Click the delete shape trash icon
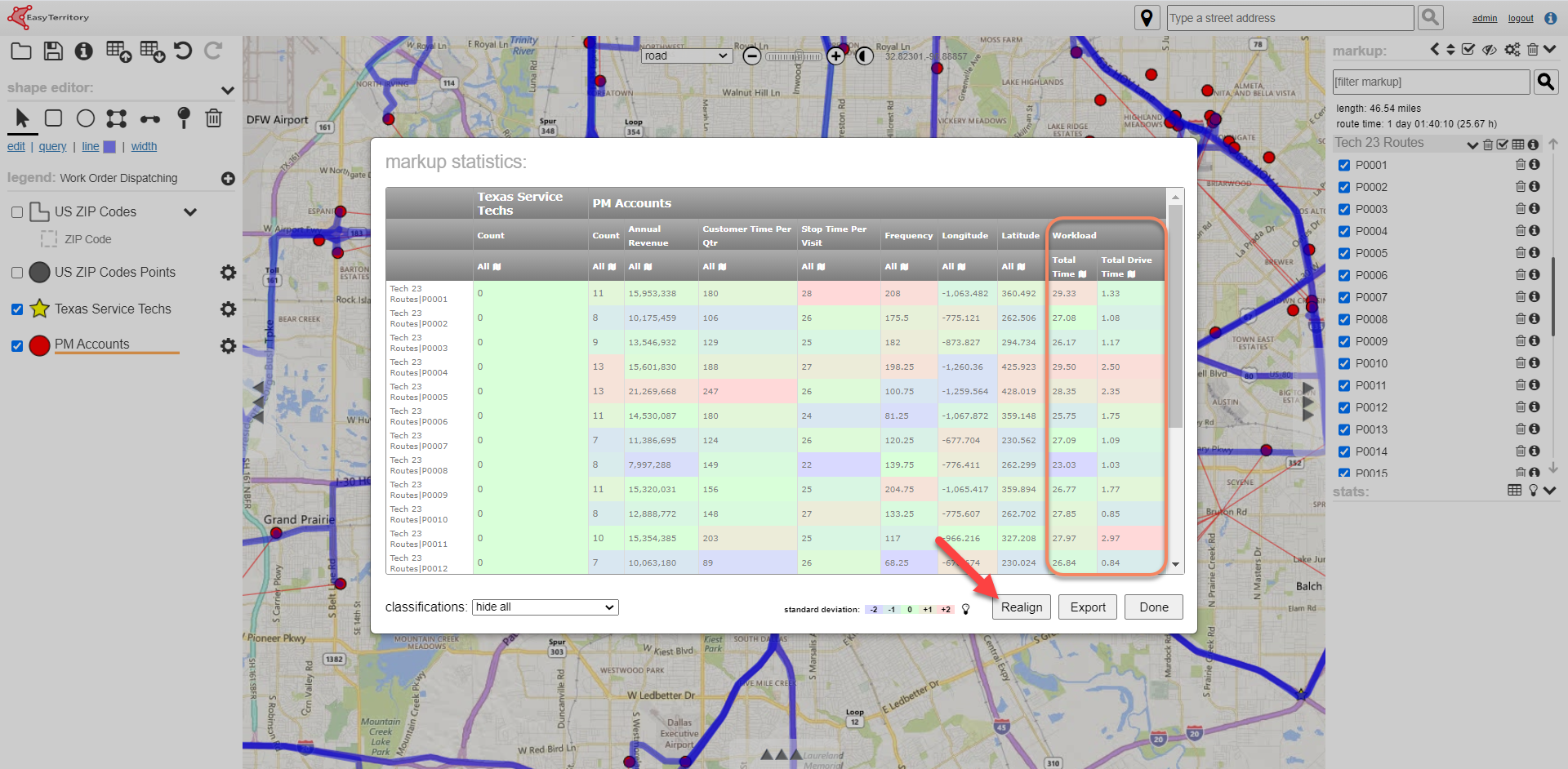 [213, 118]
